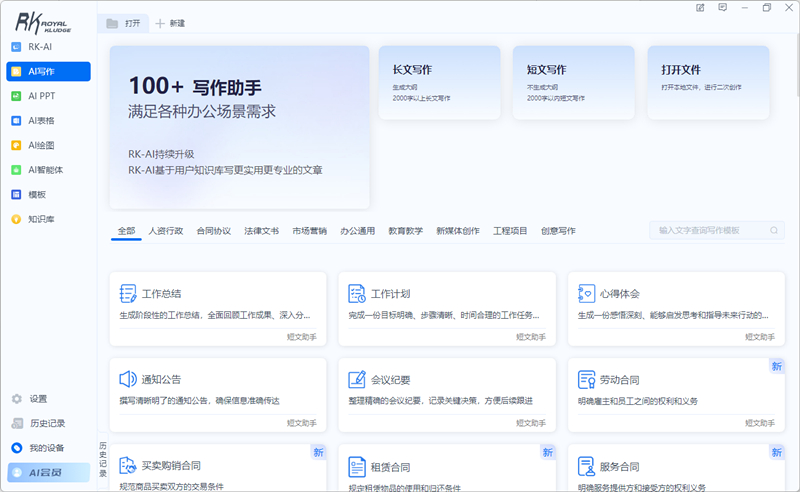The image size is (800, 492).
Task: Switch to the 合同协议 category tab
Action: pos(214,231)
